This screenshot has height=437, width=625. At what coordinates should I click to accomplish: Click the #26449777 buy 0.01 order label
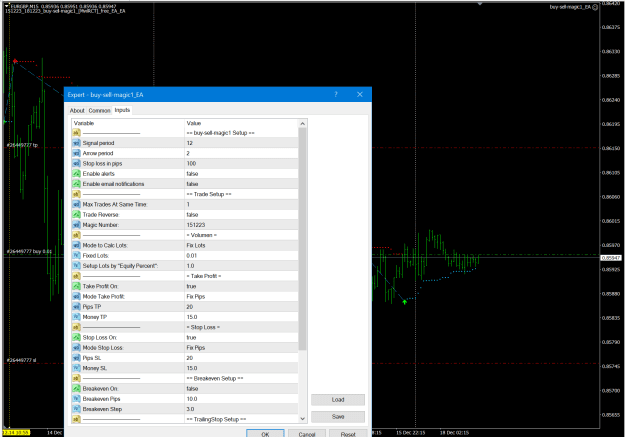[x=29, y=251]
